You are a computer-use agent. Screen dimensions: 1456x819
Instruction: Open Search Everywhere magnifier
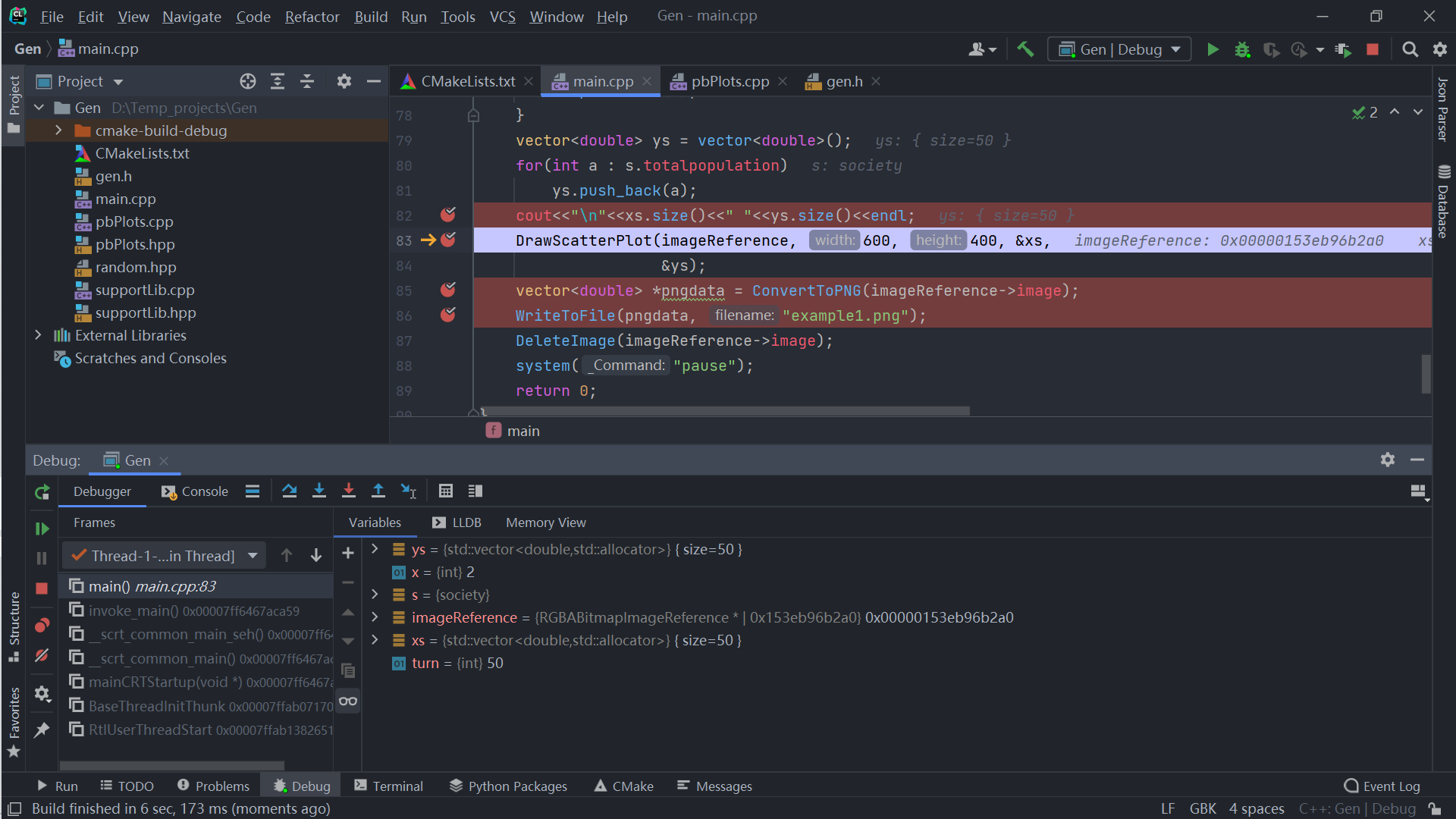click(x=1410, y=49)
